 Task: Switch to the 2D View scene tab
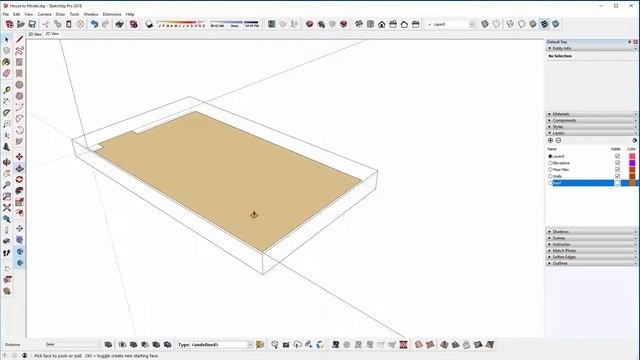(52, 34)
